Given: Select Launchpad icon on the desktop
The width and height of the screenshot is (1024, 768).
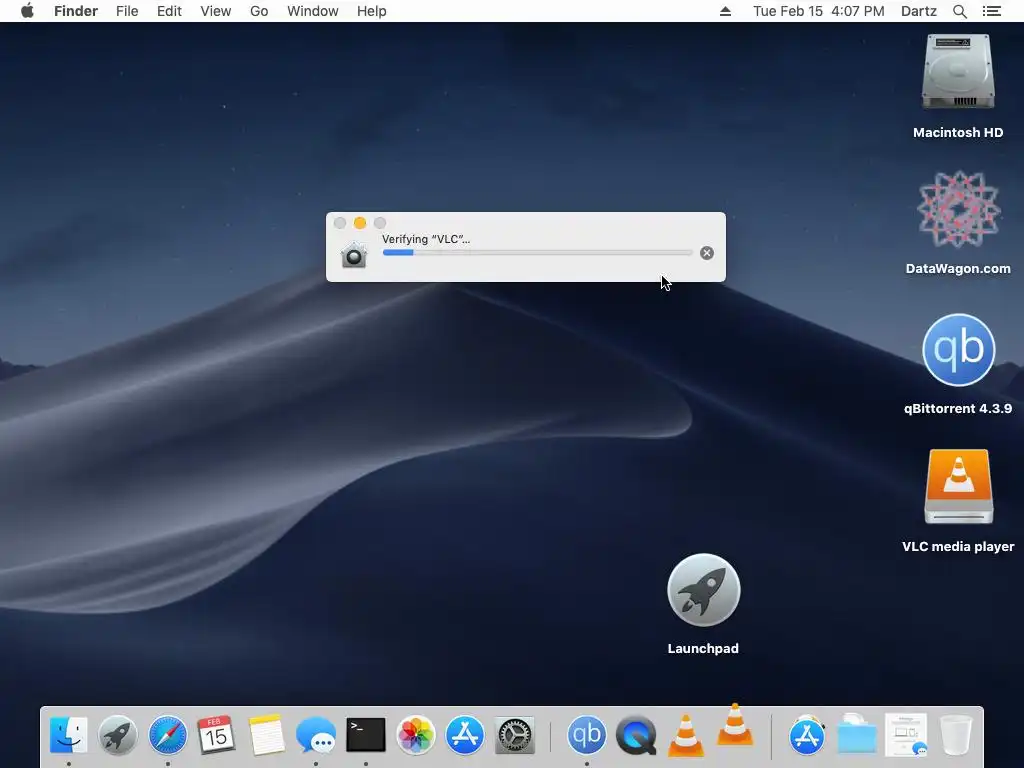Looking at the screenshot, I should pyautogui.click(x=703, y=590).
